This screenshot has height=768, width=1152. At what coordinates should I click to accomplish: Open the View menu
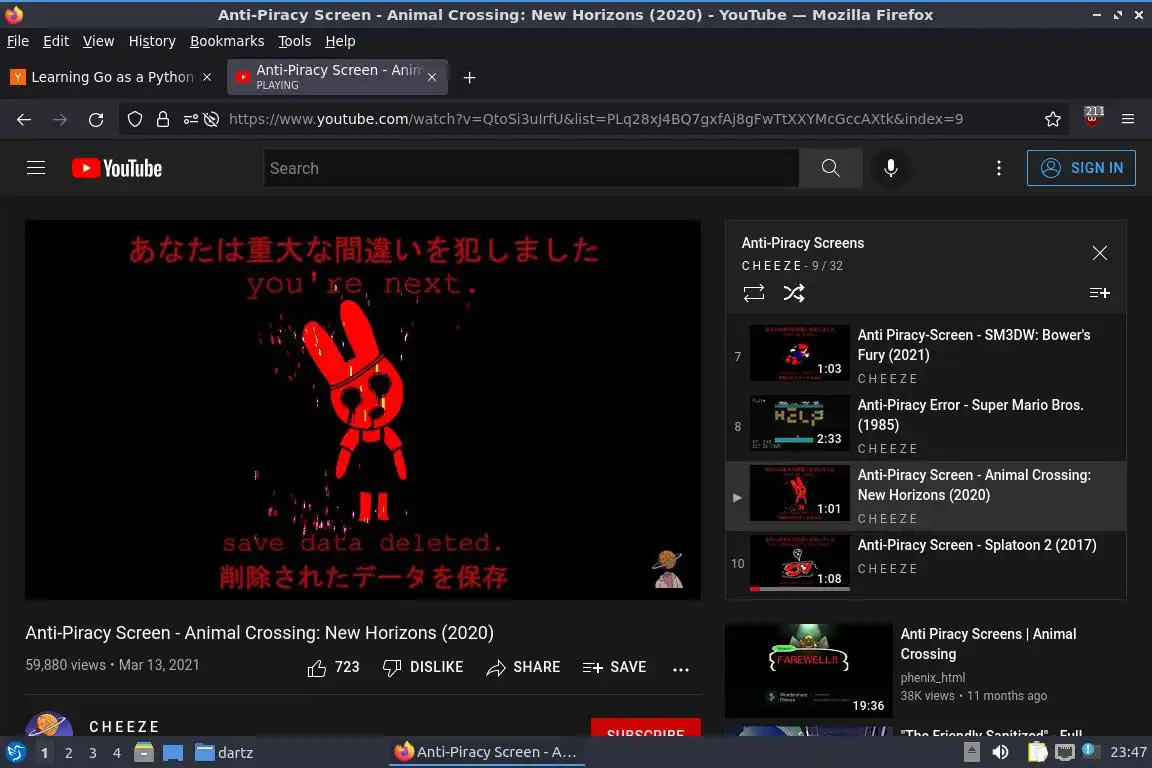pyautogui.click(x=98, y=41)
